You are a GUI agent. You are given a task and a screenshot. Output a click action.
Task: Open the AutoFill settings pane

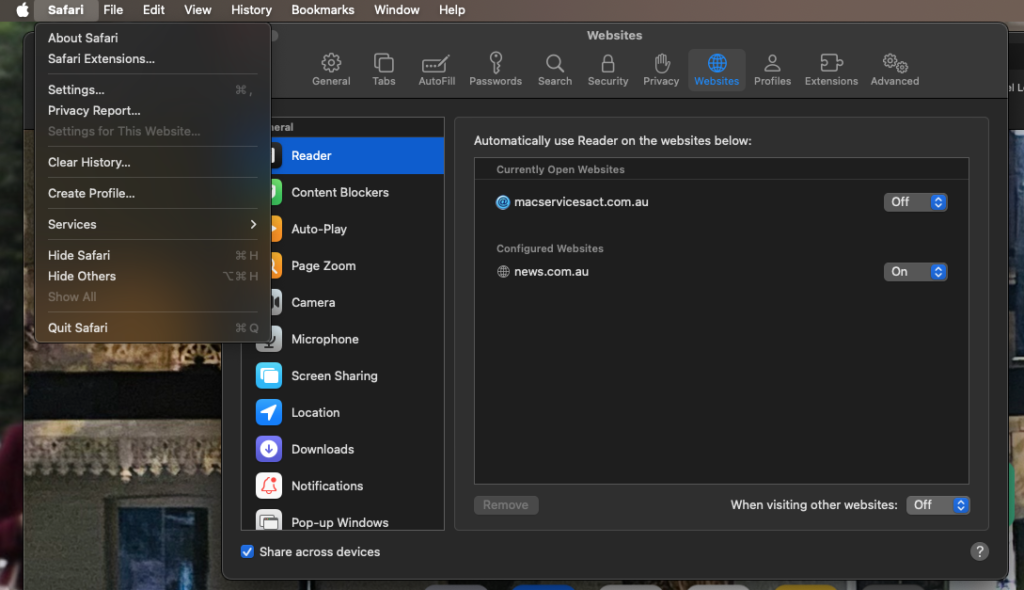437,69
